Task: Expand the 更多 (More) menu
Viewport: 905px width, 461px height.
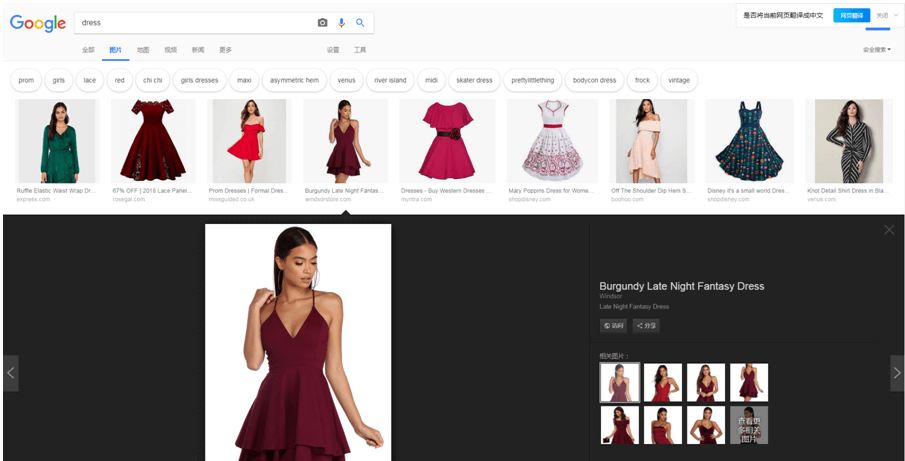Action: pos(226,50)
